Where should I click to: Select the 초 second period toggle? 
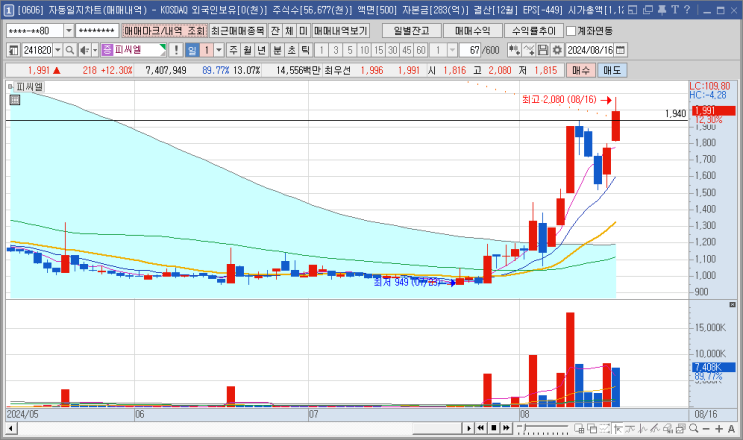click(x=292, y=50)
